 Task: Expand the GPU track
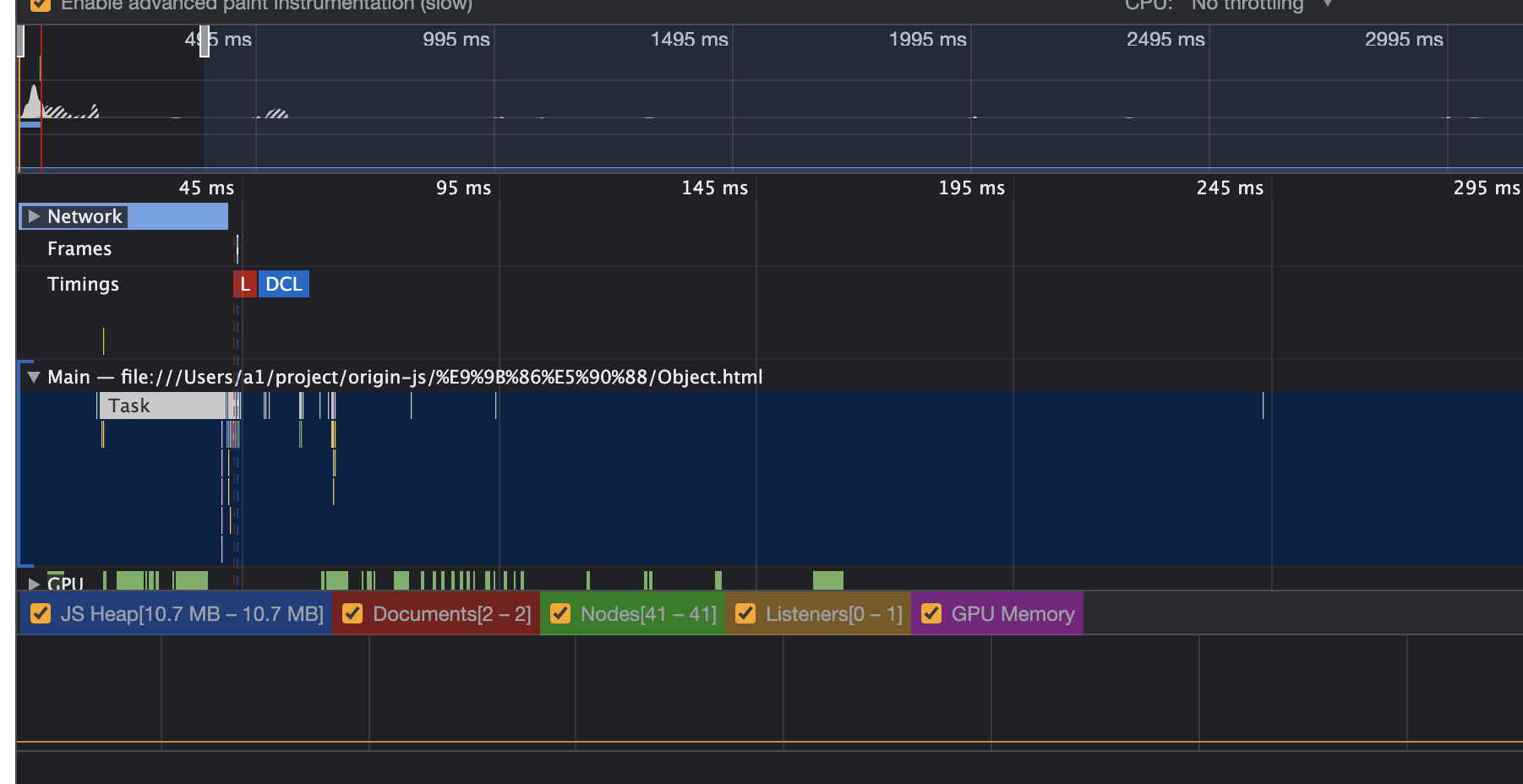coord(34,584)
